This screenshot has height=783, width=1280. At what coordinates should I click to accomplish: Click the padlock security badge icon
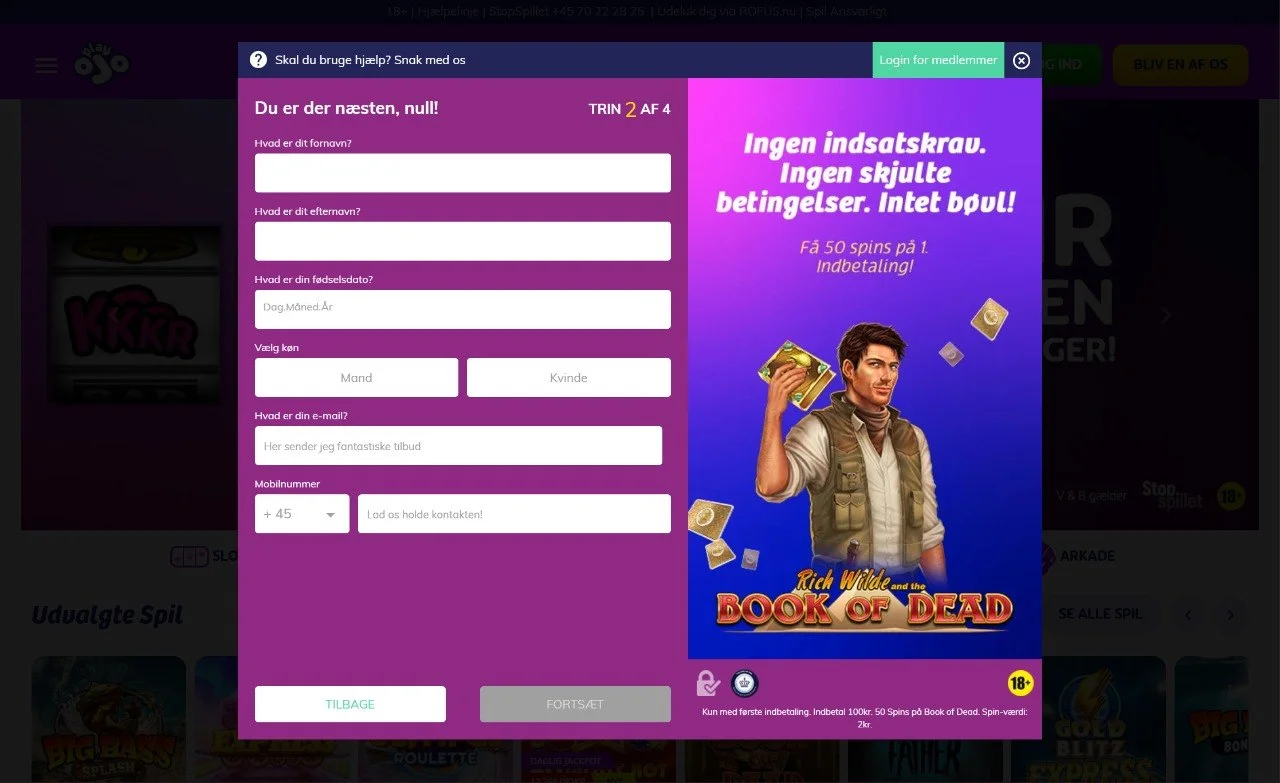click(x=708, y=683)
